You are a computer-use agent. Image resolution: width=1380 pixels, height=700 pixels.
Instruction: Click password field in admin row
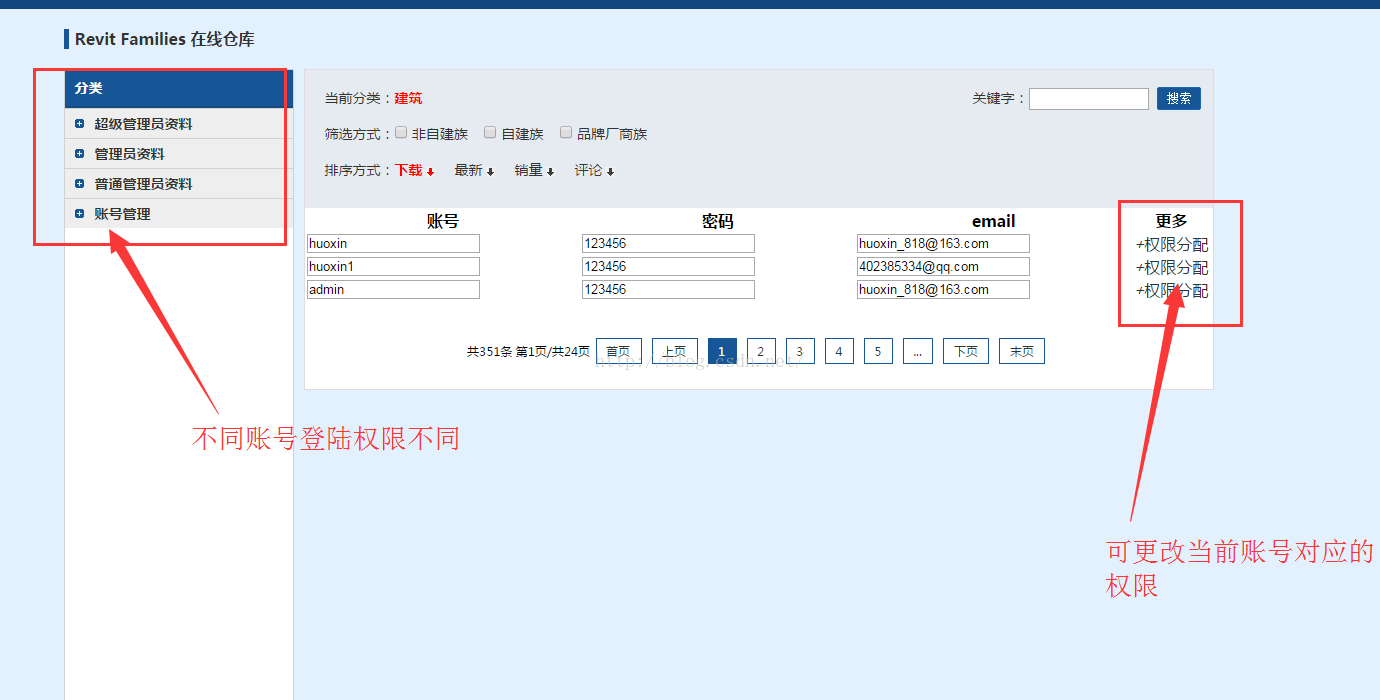point(668,290)
